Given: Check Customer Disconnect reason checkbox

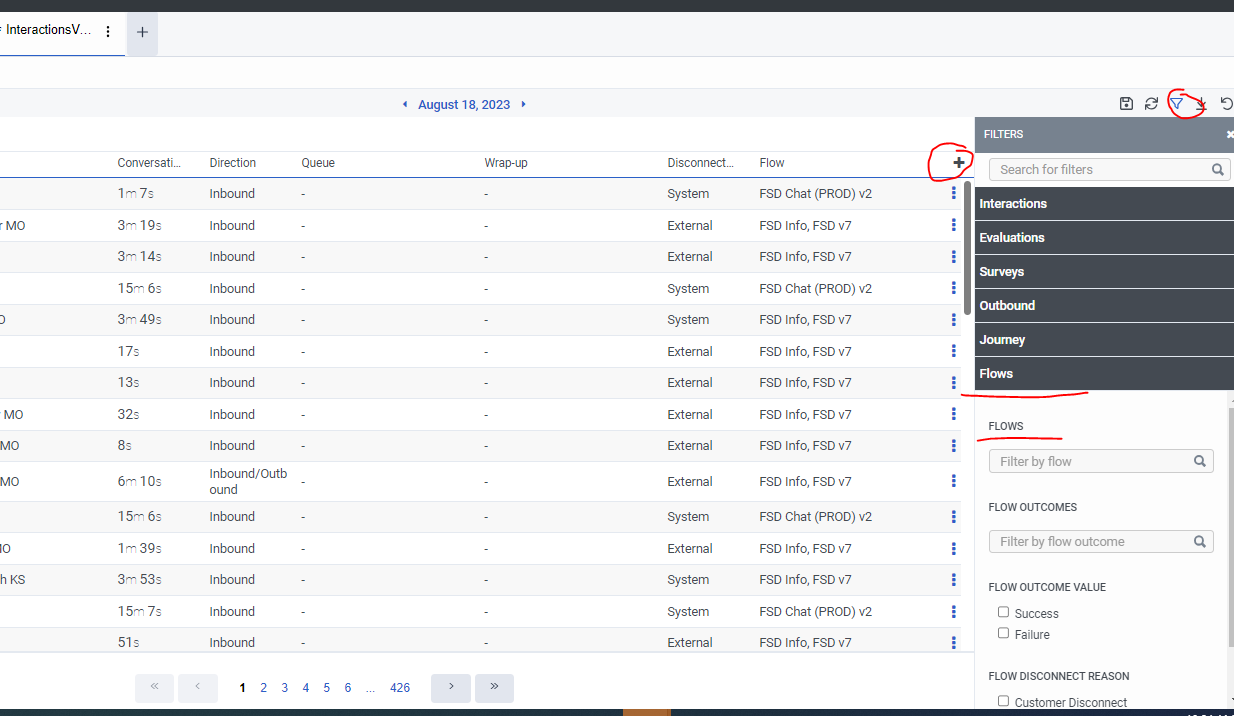Looking at the screenshot, I should click(x=1003, y=701).
